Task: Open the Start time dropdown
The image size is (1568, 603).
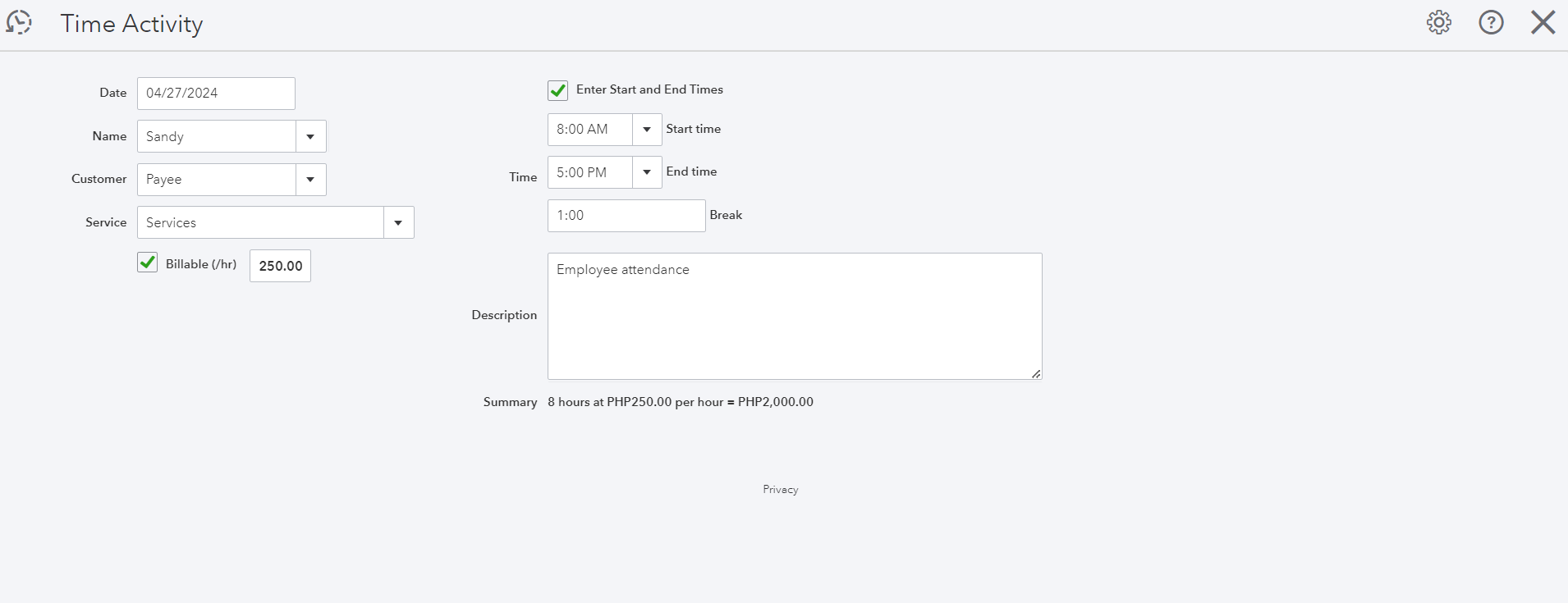Action: [x=647, y=130]
